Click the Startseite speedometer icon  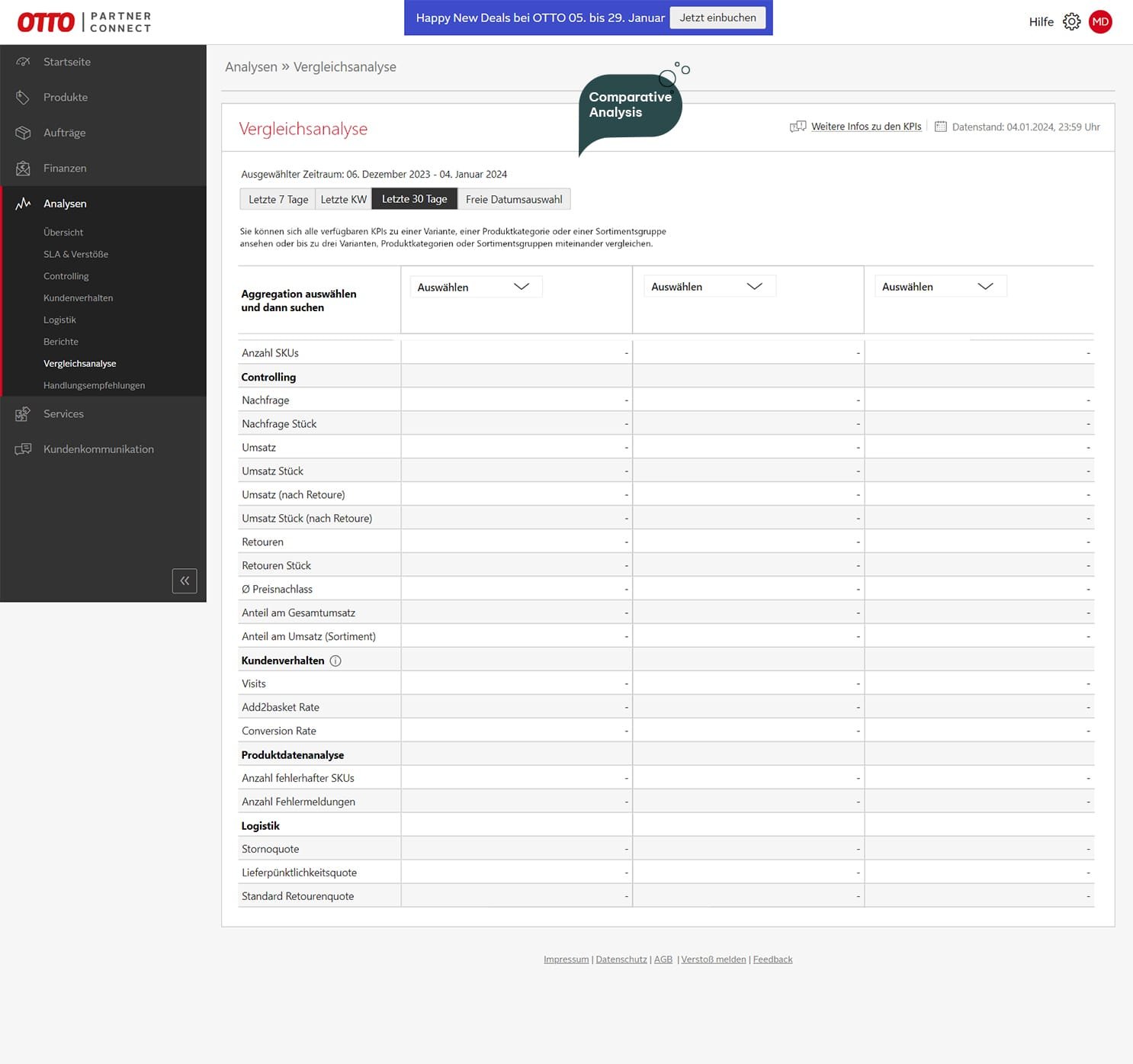23,62
